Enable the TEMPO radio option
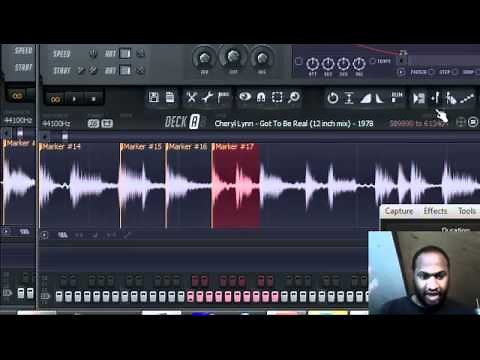 click(x=373, y=61)
